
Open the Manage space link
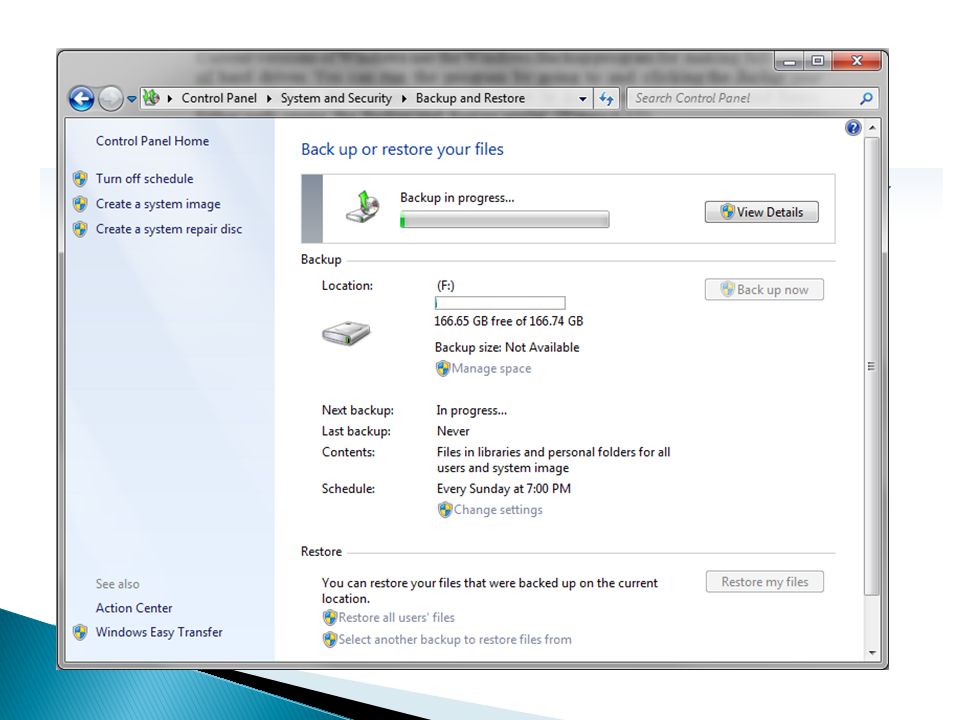click(x=492, y=369)
